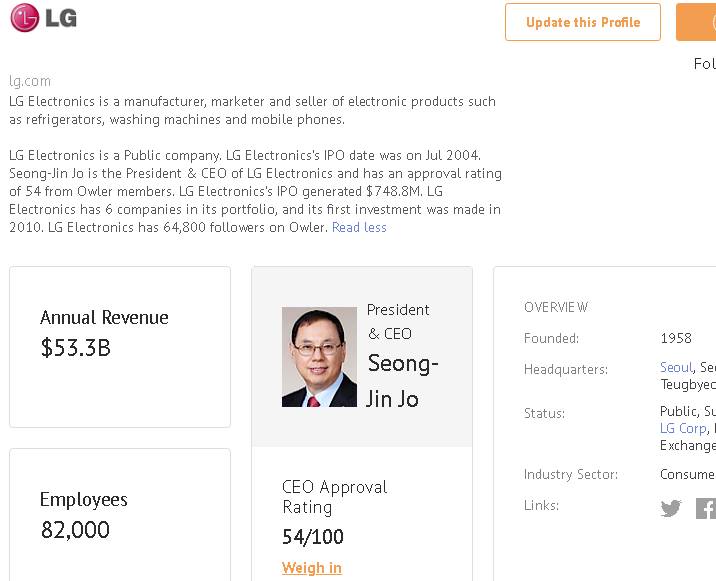716x581 pixels.
Task: Click the CEO Approval Rating 54/100 score
Action: 312,537
